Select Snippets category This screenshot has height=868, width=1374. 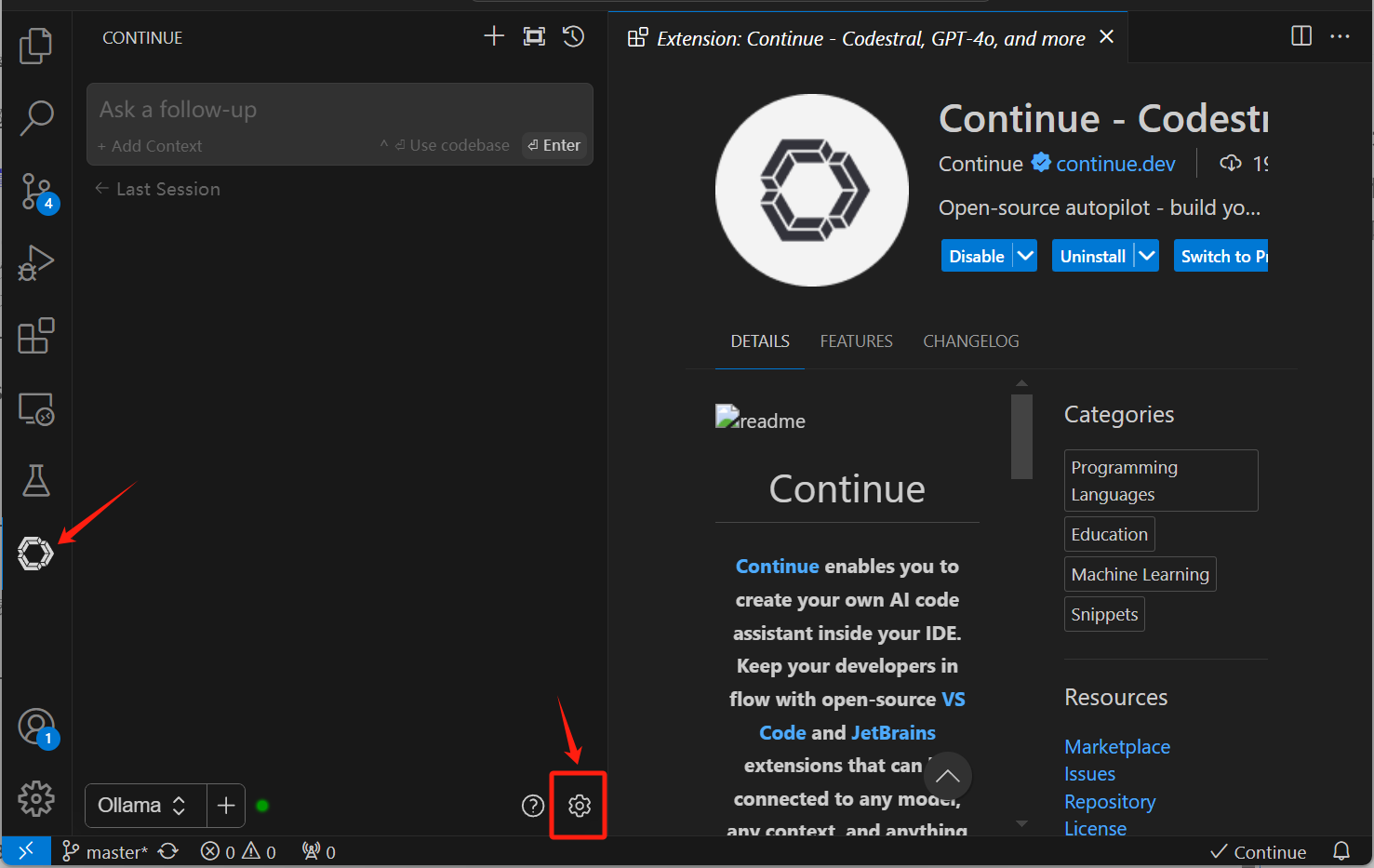pos(1104,615)
